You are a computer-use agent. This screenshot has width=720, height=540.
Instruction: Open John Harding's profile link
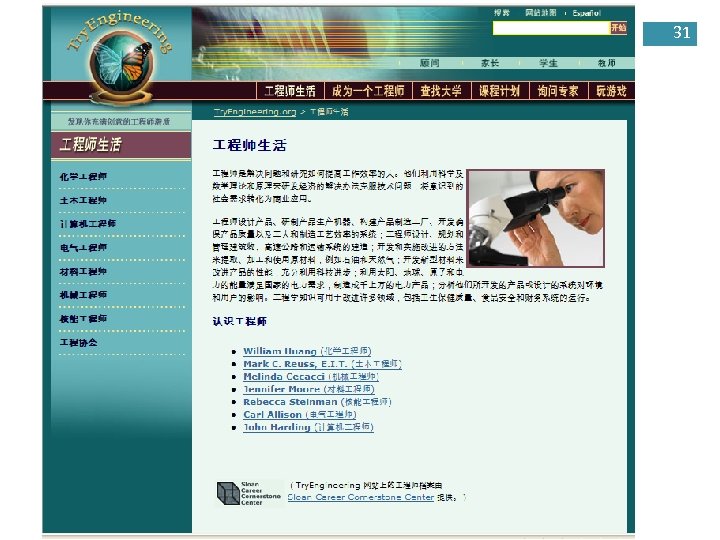coord(308,427)
